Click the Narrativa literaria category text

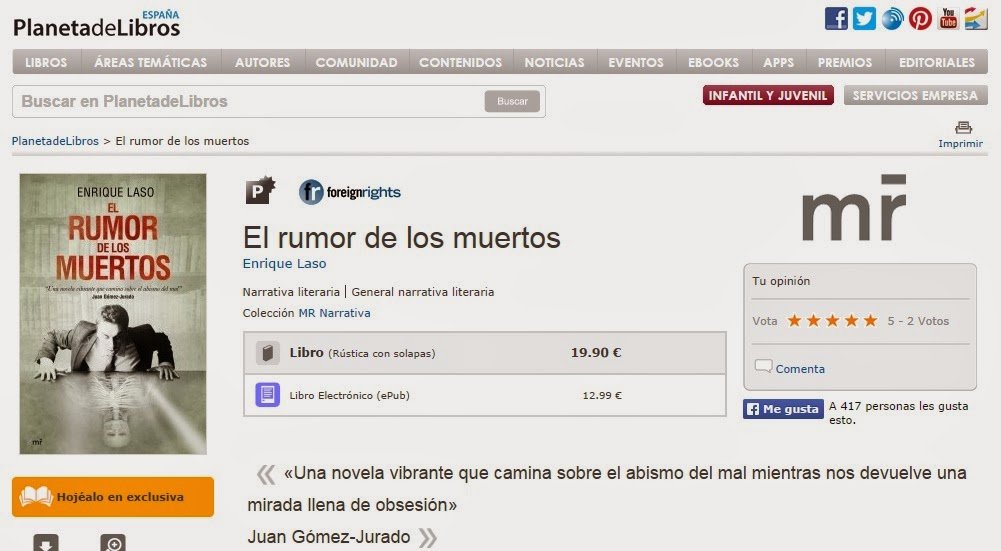(291, 292)
